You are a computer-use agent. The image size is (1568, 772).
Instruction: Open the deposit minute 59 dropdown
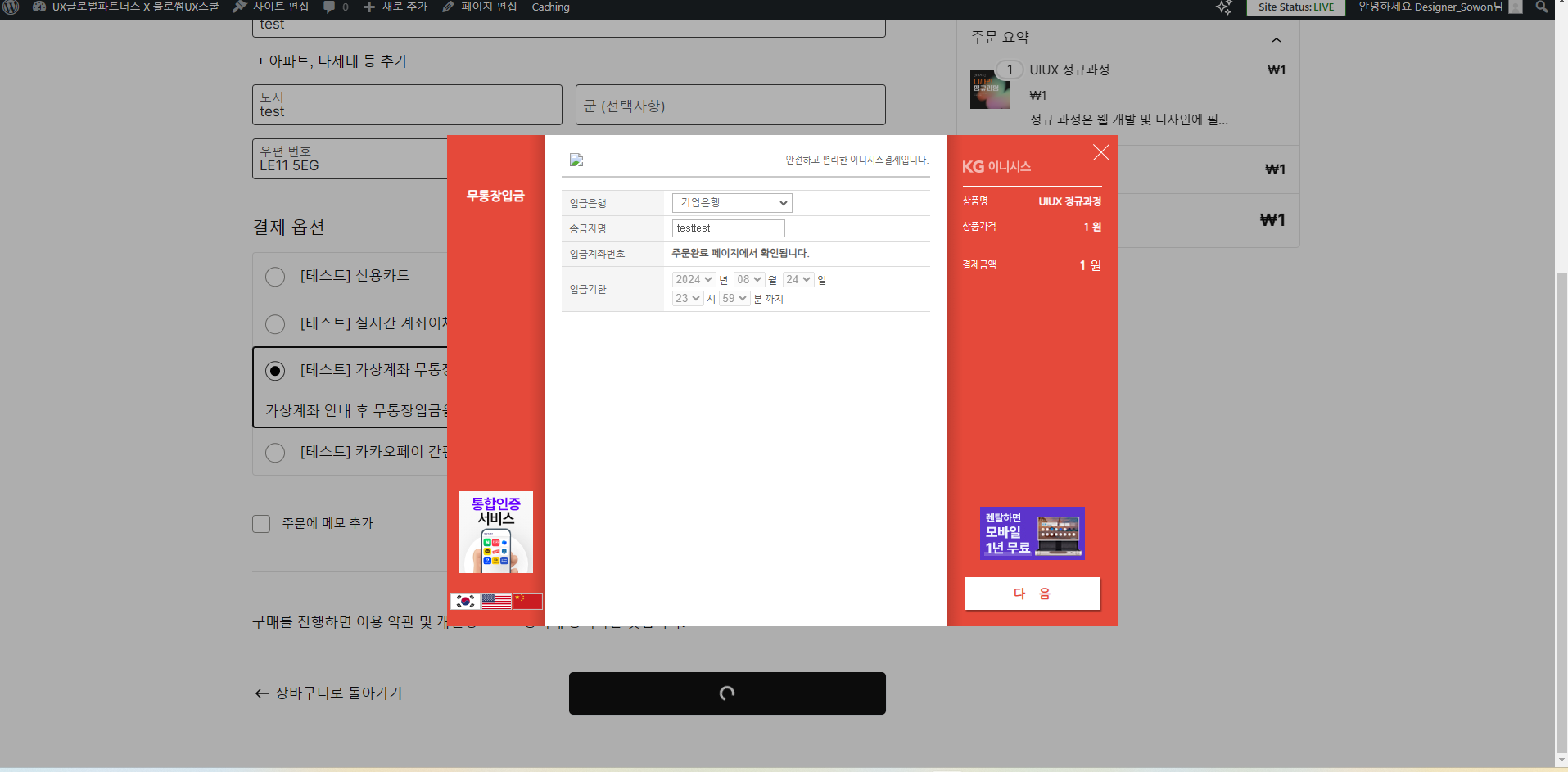(734, 299)
